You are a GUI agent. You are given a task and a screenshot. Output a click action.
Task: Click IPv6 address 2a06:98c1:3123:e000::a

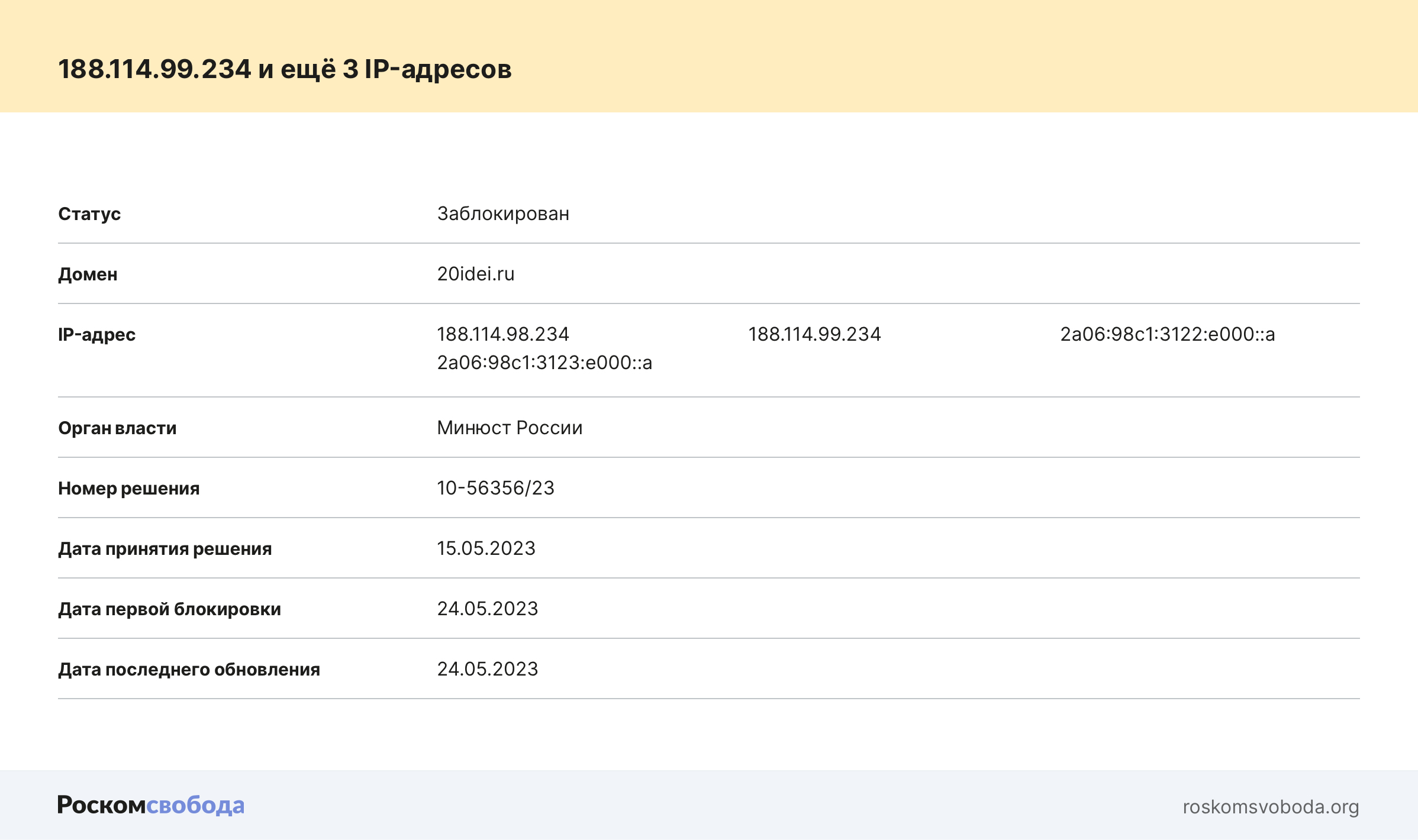point(544,363)
